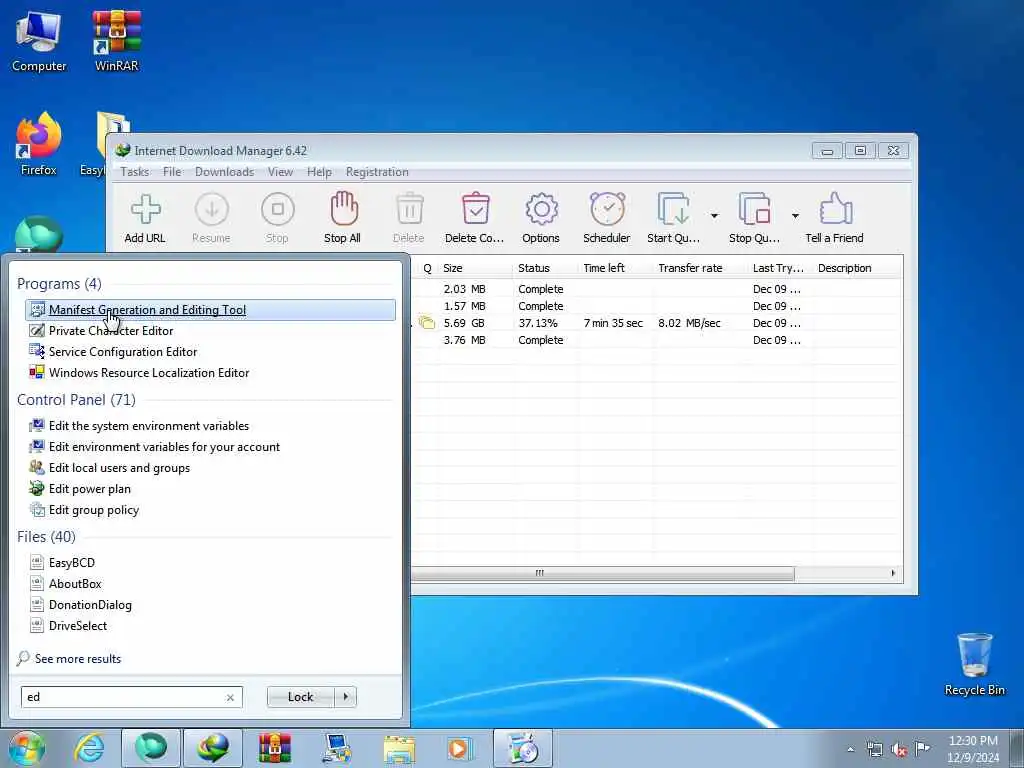
Task: Sort downloads by Size column
Action: tap(475, 268)
